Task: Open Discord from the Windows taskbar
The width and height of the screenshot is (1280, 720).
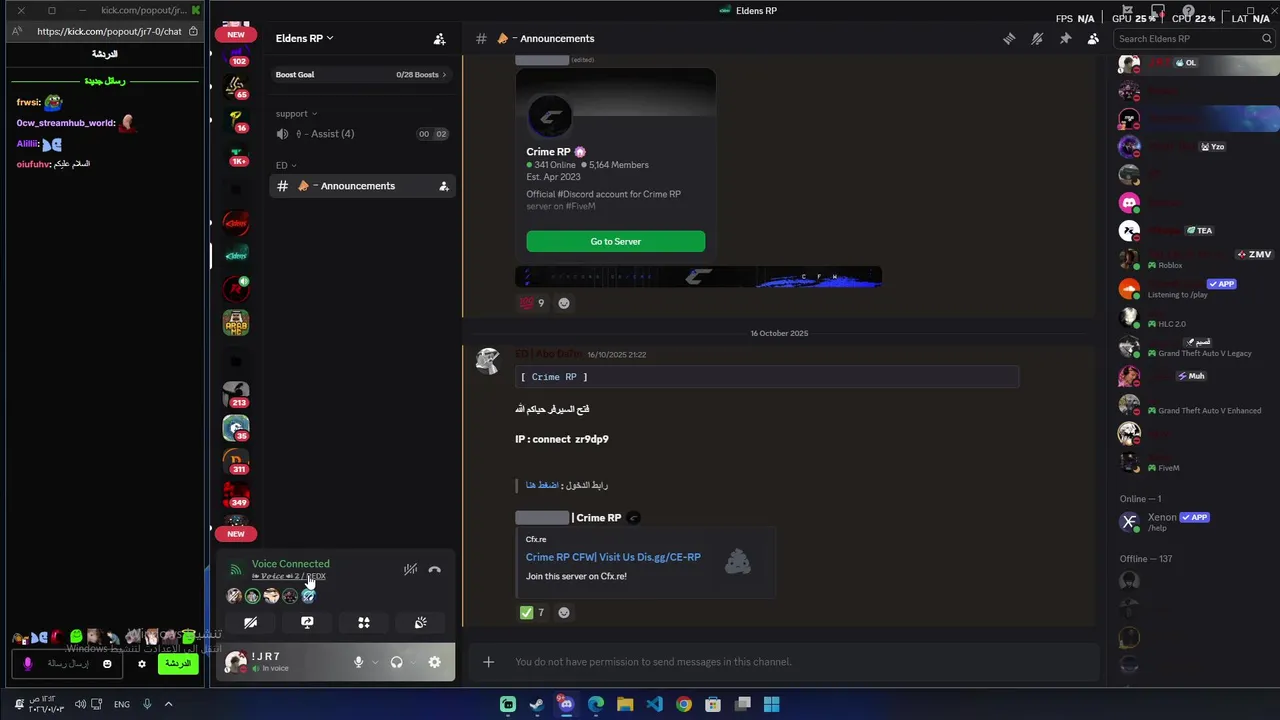Action: [x=566, y=704]
